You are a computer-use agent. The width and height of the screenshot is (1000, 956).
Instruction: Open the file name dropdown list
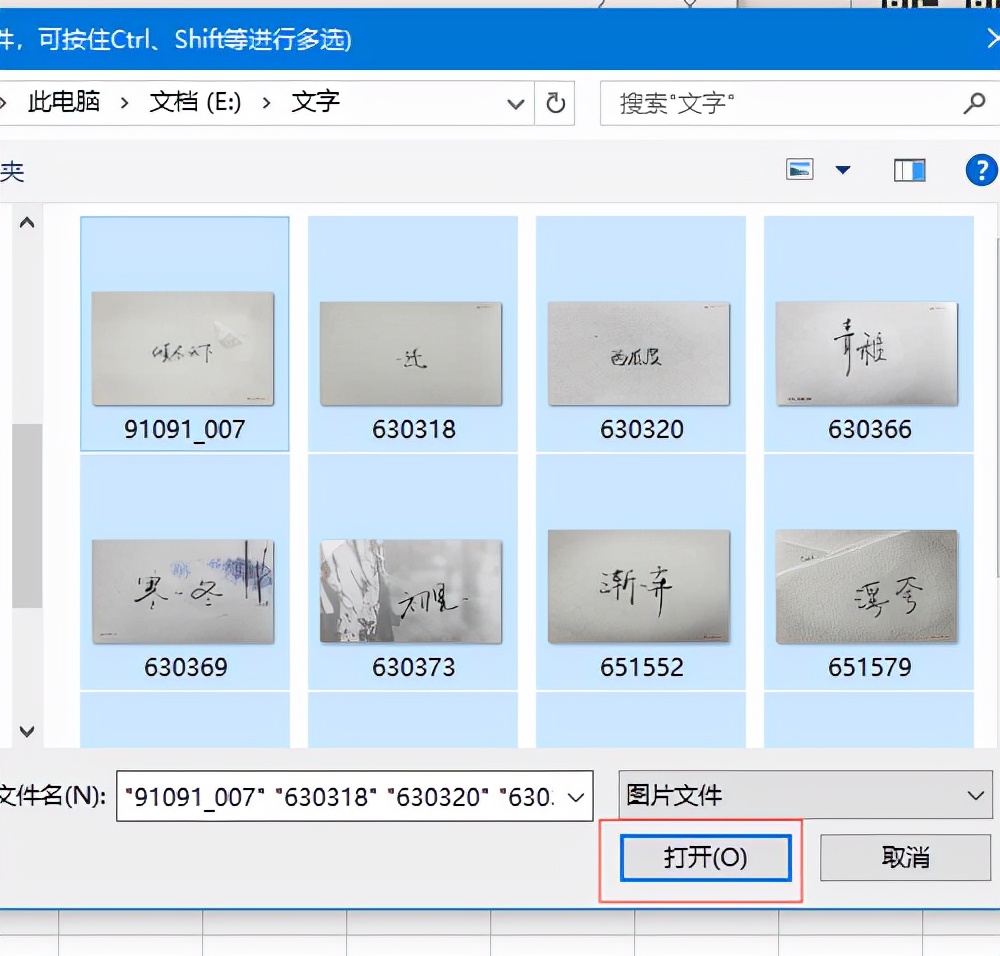point(574,797)
